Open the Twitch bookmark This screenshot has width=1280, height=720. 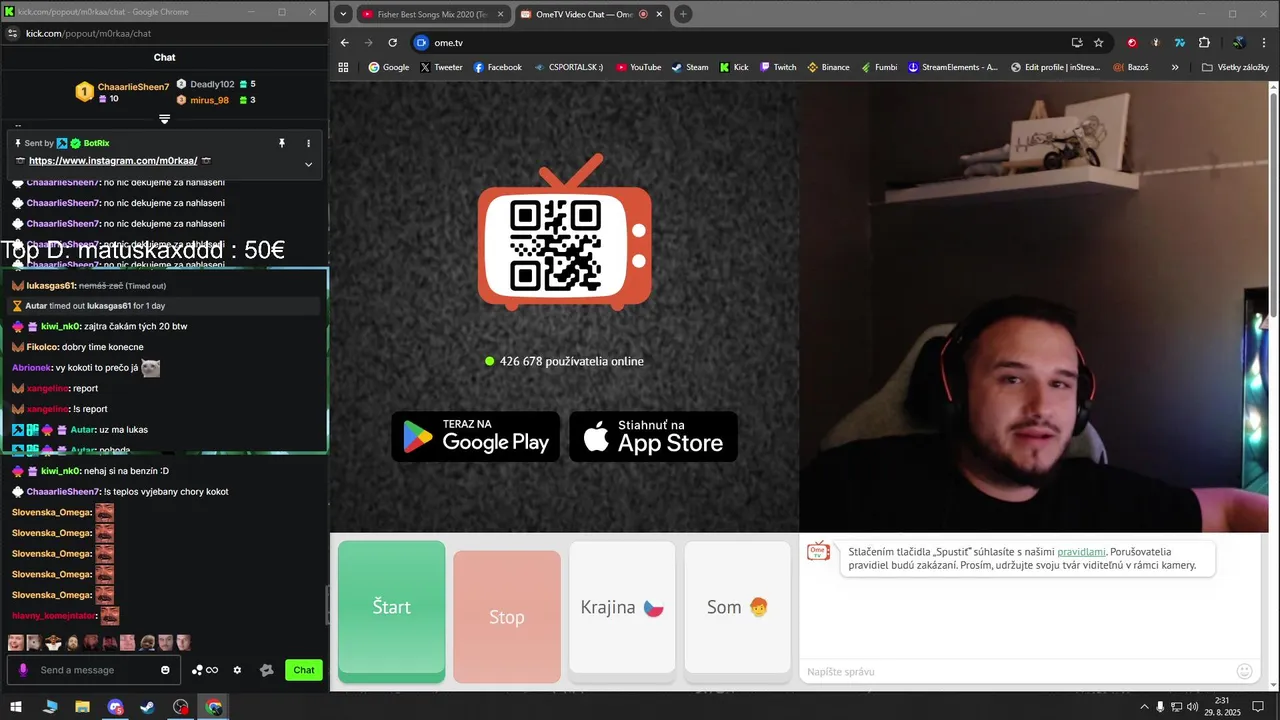point(778,67)
